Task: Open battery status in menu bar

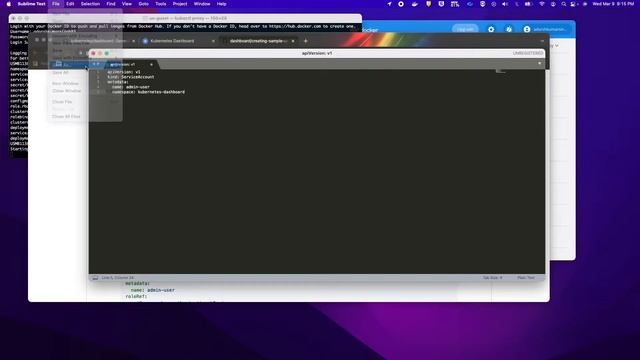Action: tap(528, 4)
